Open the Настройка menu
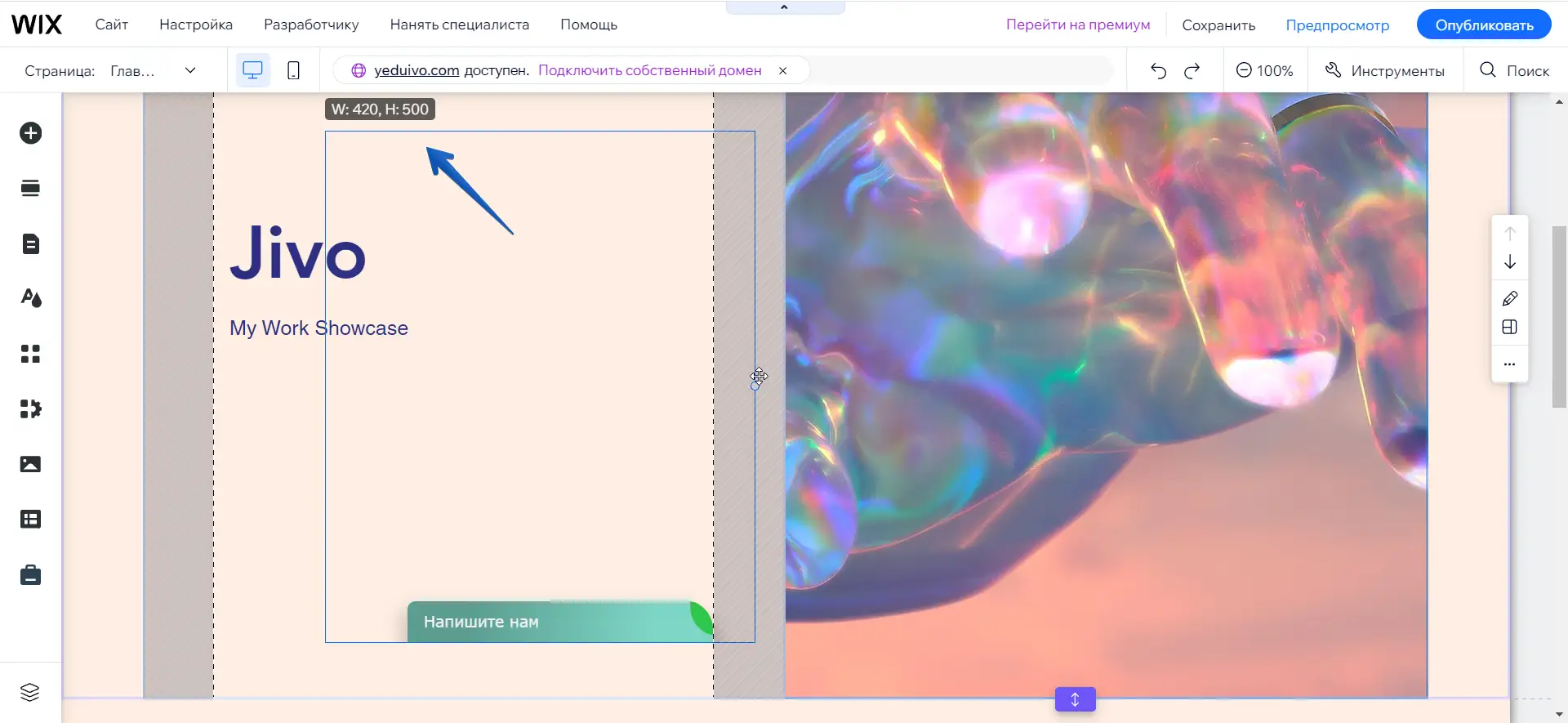This screenshot has width=1568, height=723. 196,25
